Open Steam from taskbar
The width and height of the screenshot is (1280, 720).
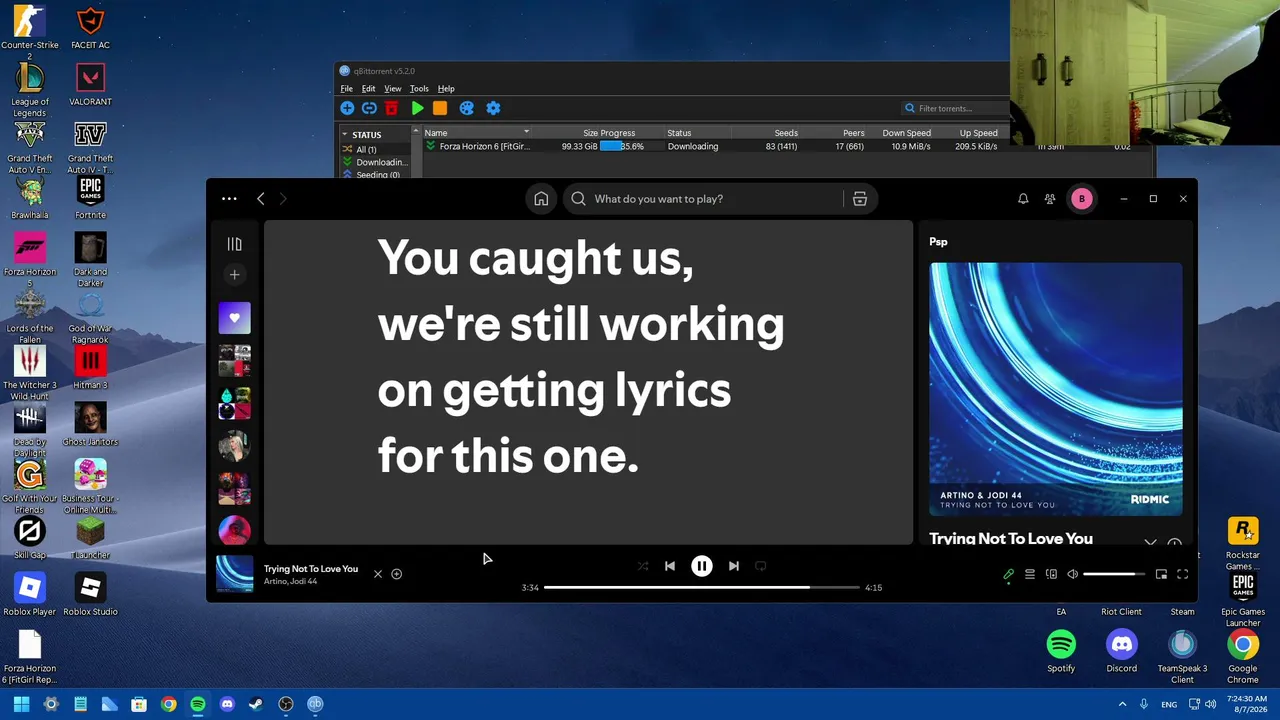(256, 704)
